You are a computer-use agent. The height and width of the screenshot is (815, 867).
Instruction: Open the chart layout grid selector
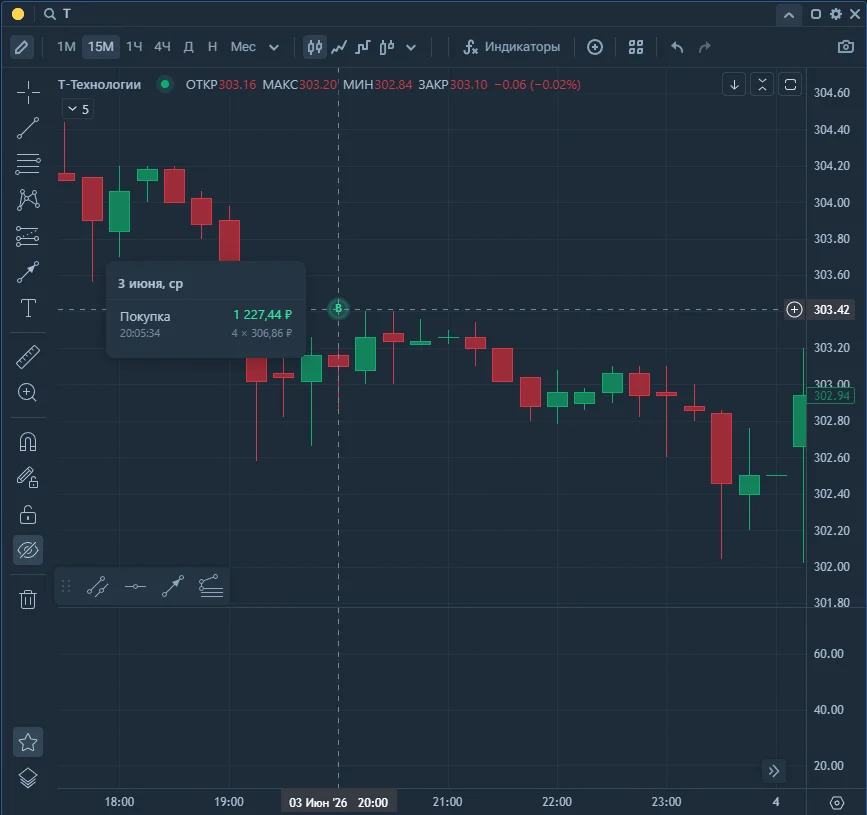pyautogui.click(x=636, y=47)
